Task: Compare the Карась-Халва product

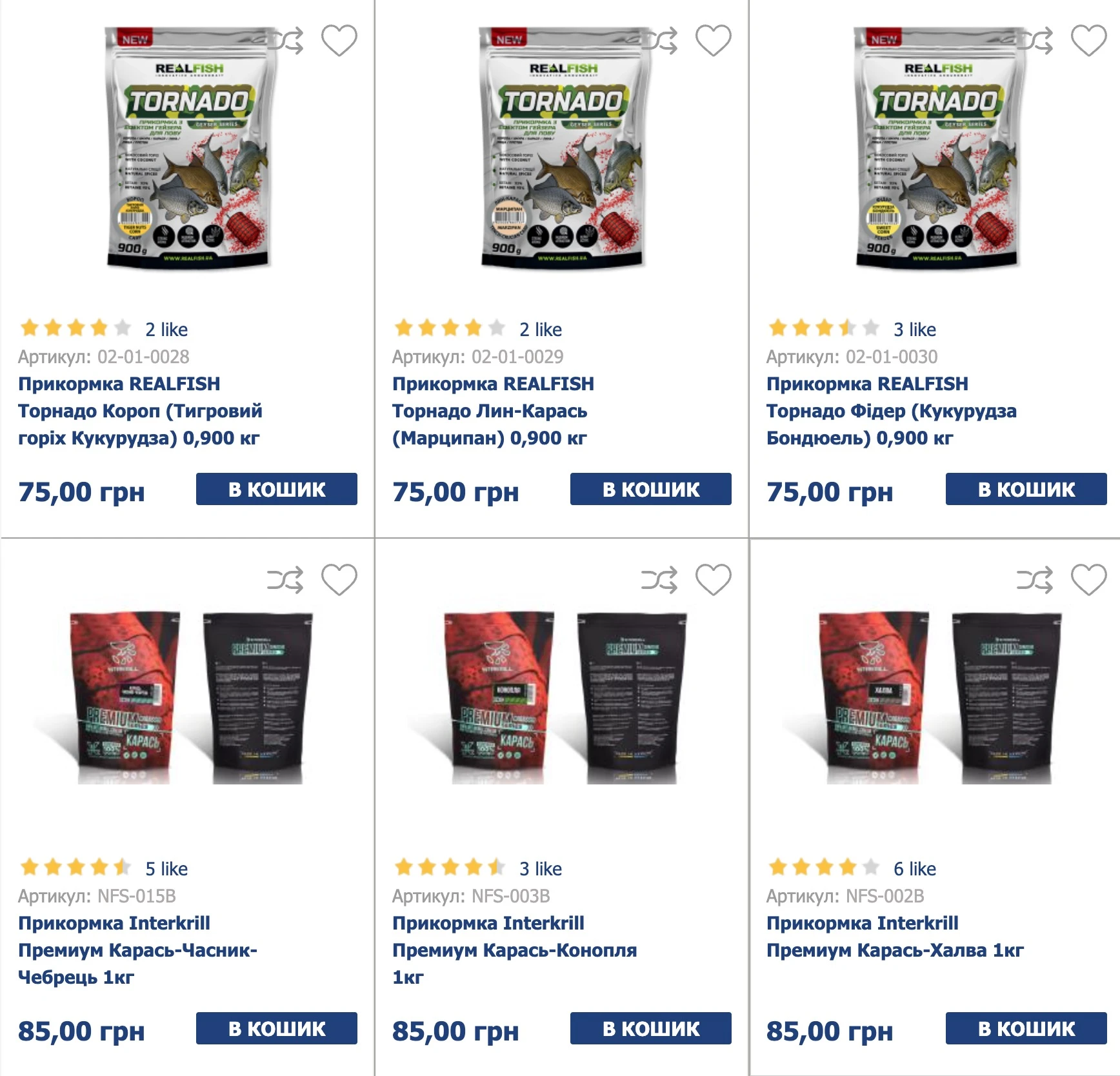Action: click(x=1035, y=580)
